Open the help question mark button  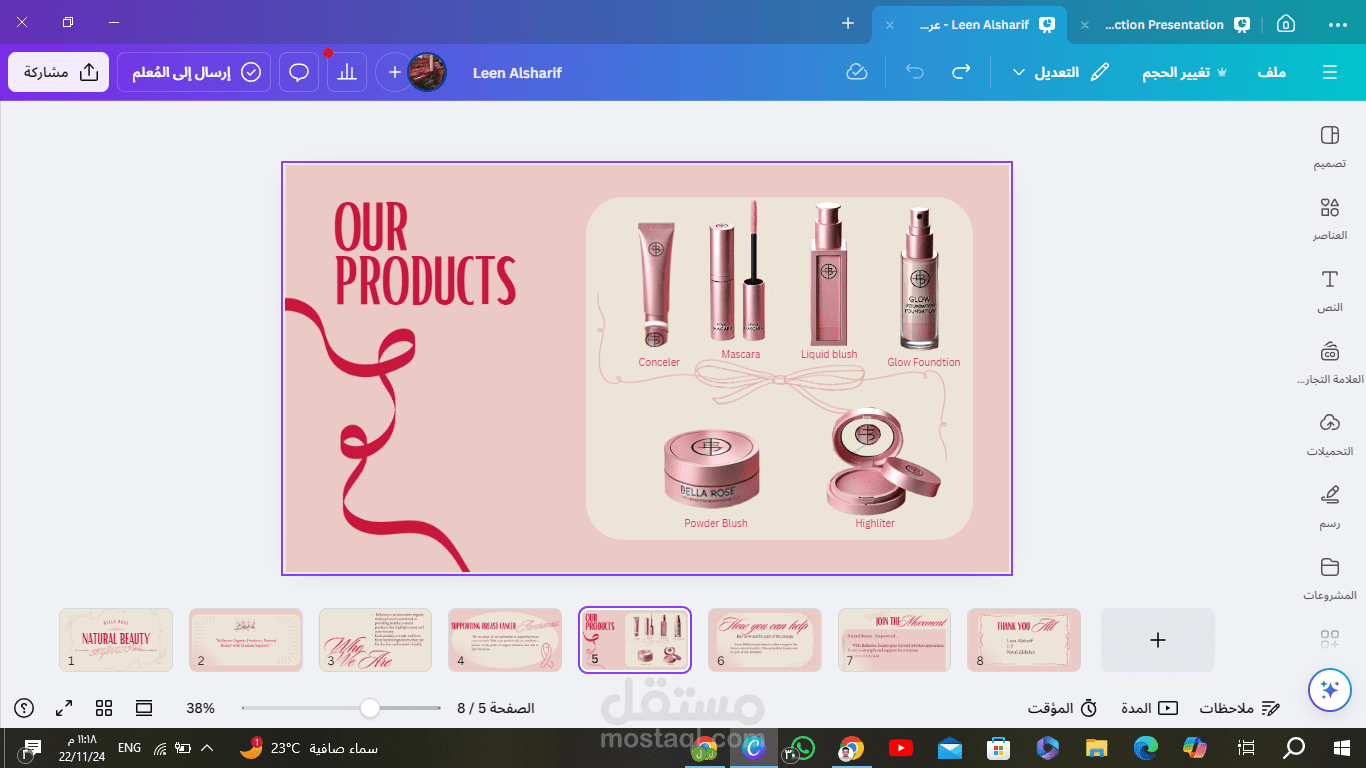pos(24,708)
